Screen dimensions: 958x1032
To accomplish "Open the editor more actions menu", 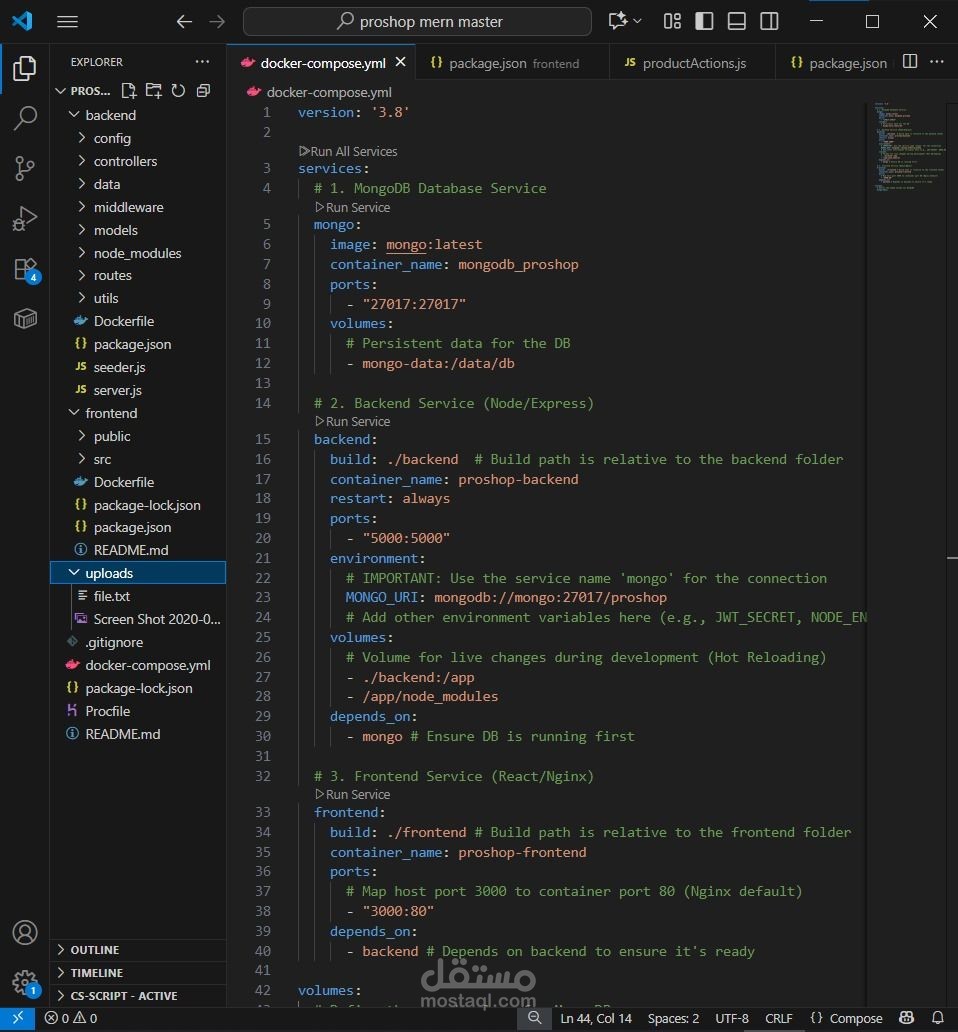I will (x=937, y=61).
